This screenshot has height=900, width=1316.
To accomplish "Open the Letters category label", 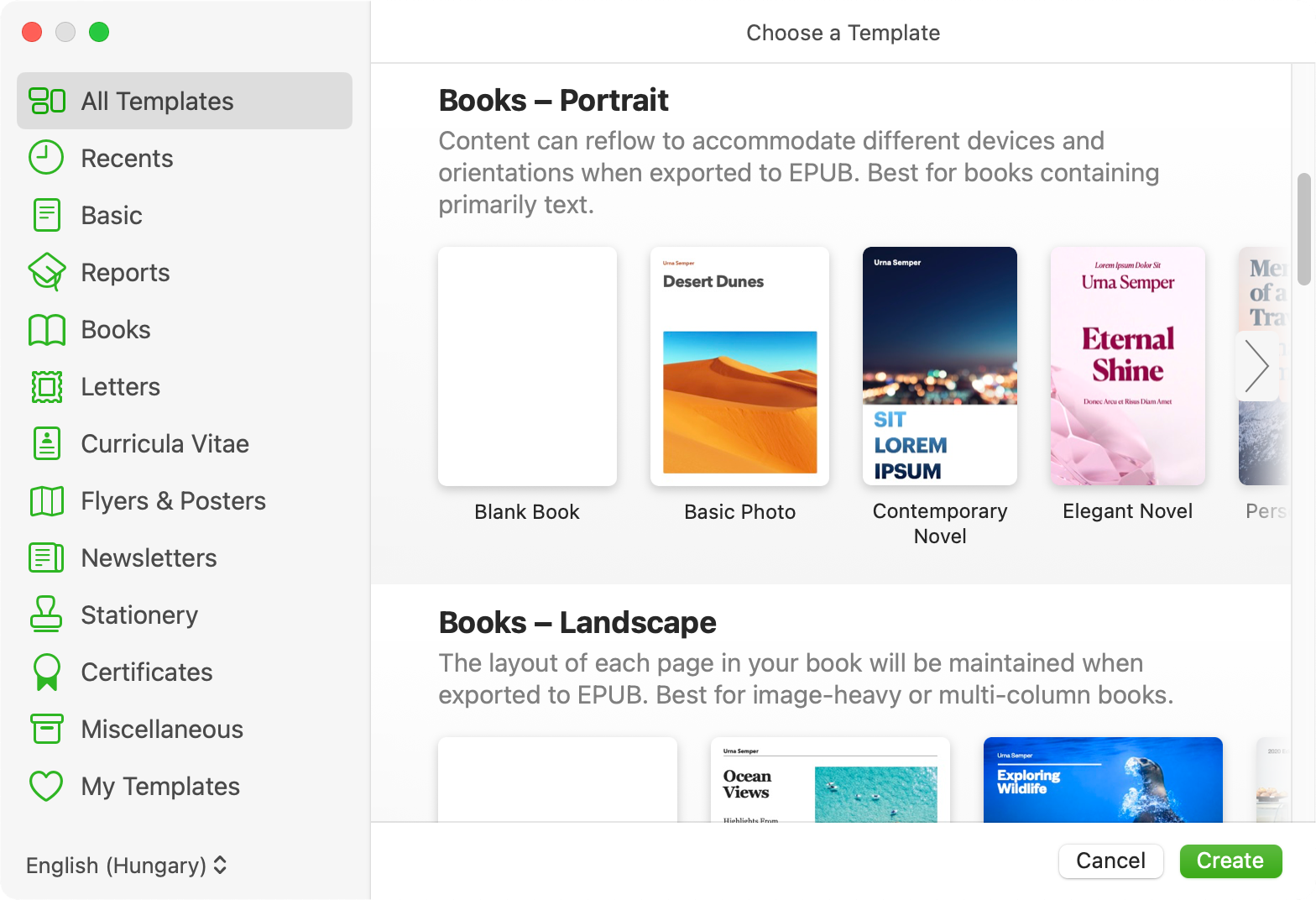I will [x=120, y=387].
